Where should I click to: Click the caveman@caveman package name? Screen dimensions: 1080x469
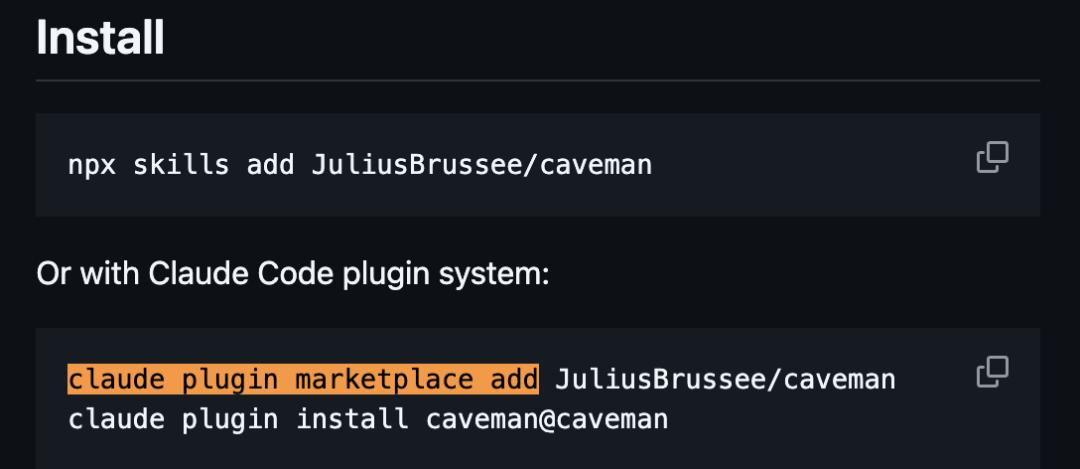[x=547, y=419]
